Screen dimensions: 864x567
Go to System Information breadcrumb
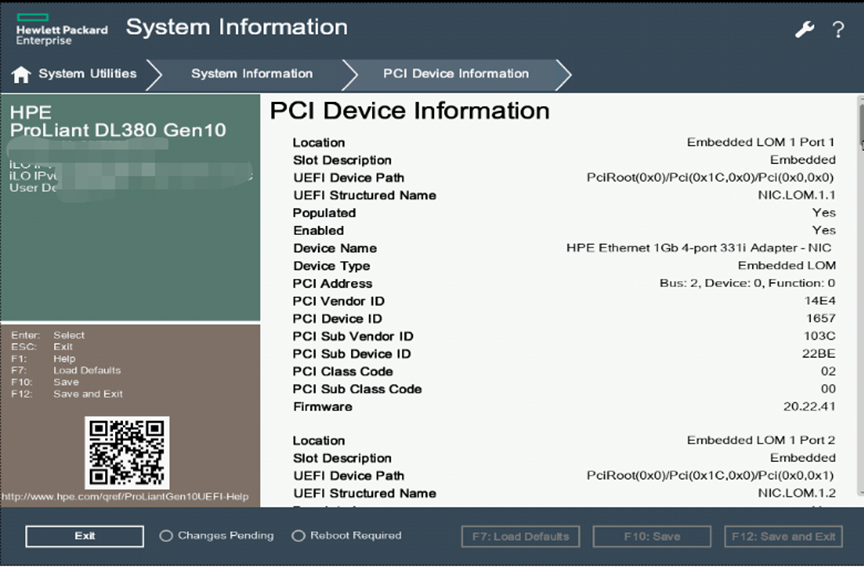click(252, 74)
